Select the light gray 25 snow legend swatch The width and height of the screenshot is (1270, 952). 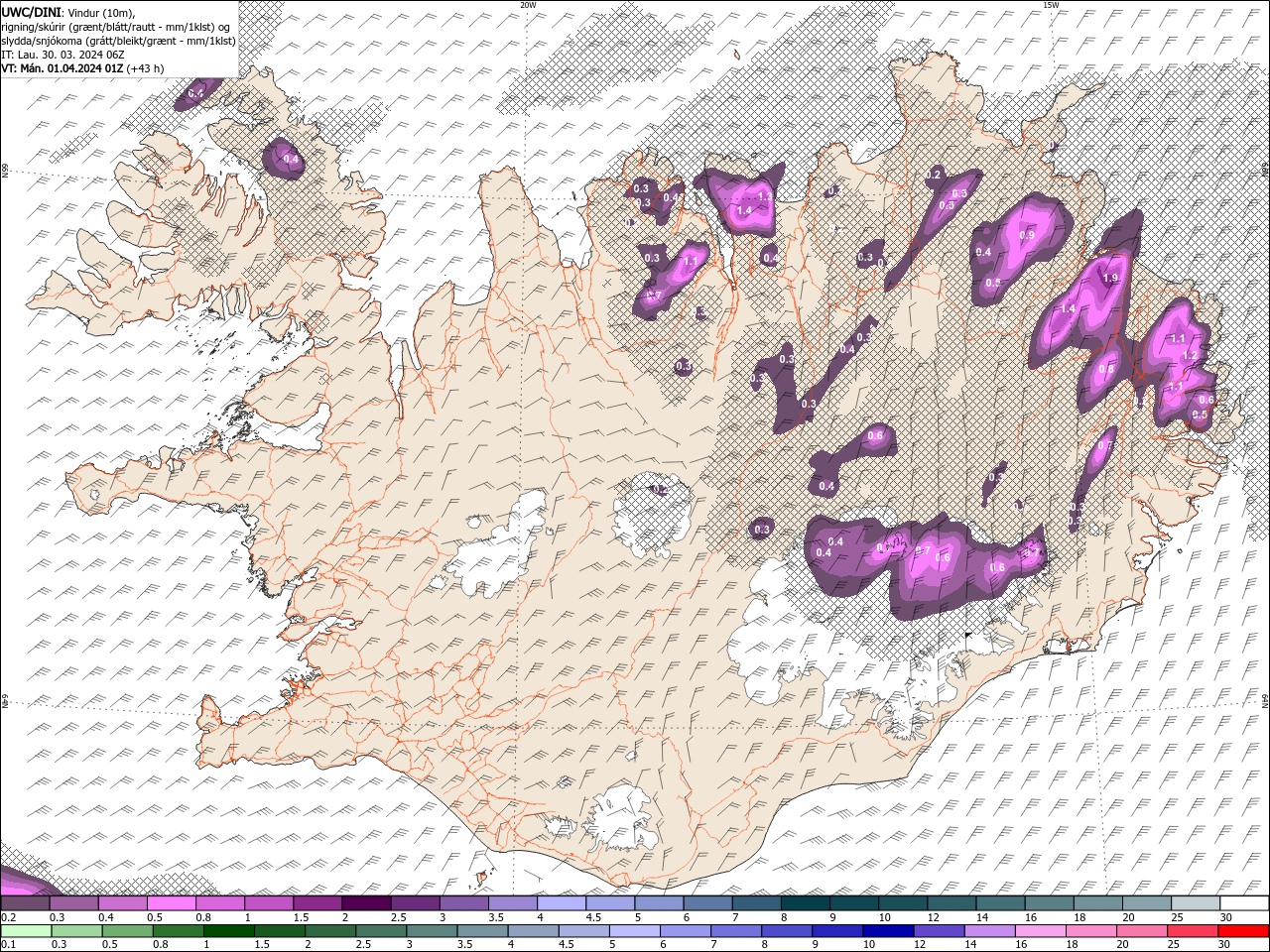pyautogui.click(x=1196, y=903)
